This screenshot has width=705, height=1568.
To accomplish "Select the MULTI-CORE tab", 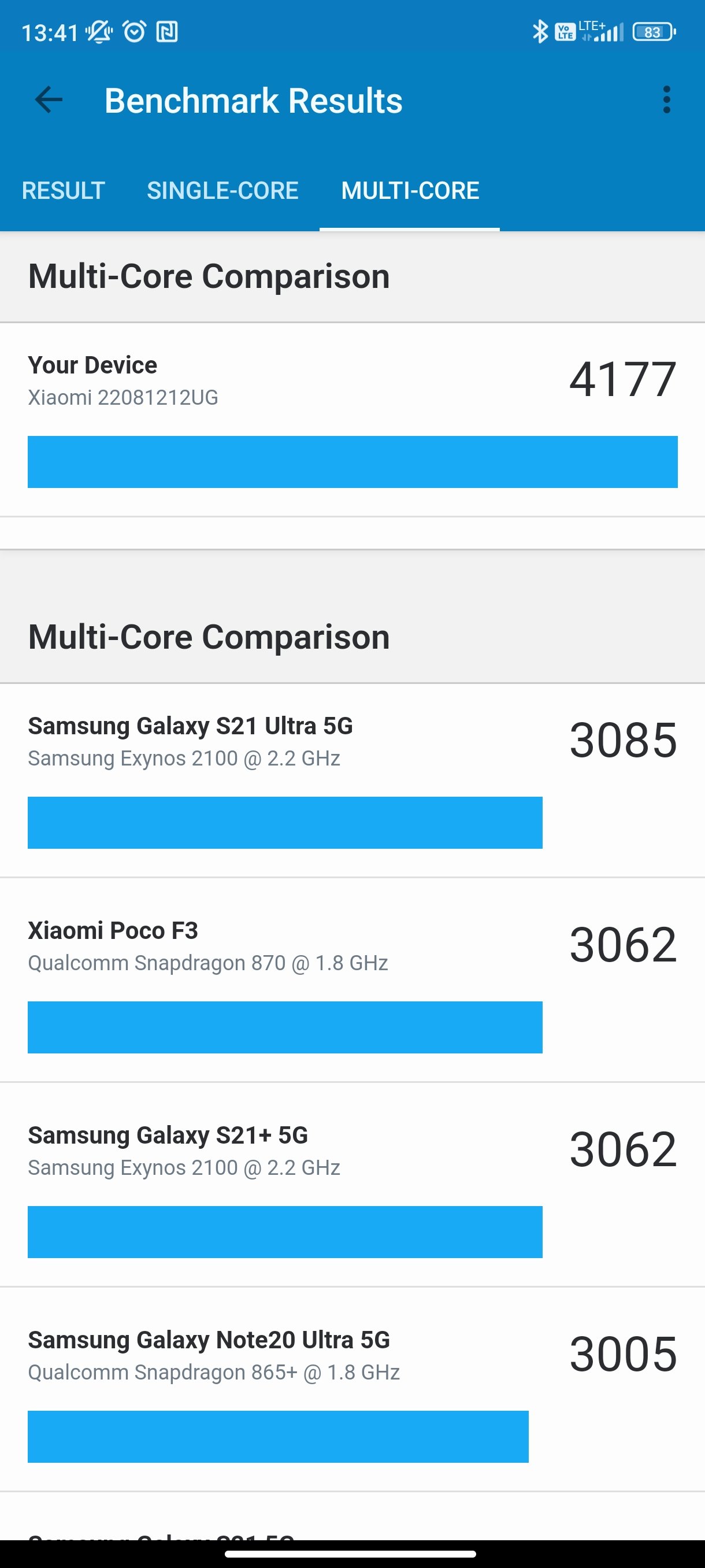I will click(410, 191).
